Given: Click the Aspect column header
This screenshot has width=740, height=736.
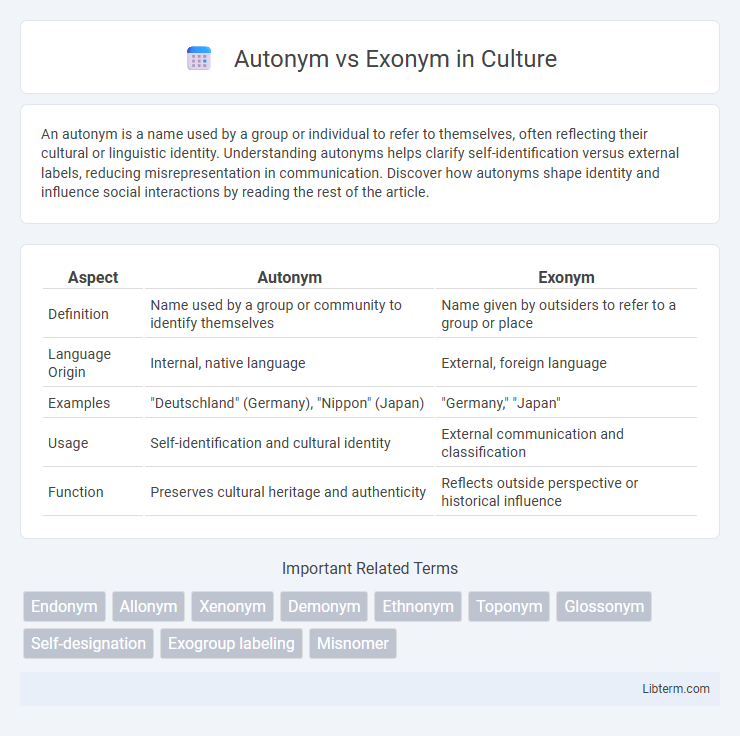Looking at the screenshot, I should coord(93,277).
